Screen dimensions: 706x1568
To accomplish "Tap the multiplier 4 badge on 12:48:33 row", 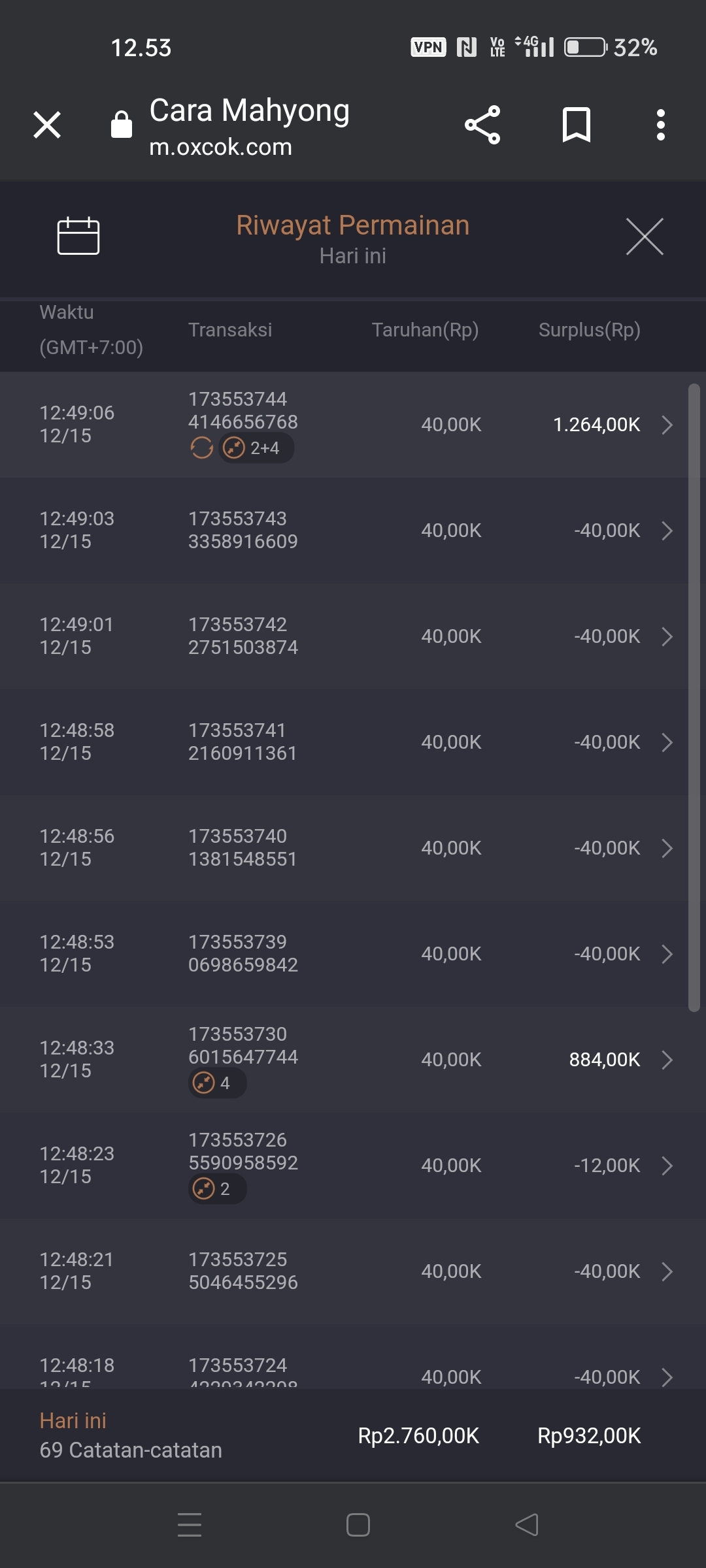I will point(217,1083).
